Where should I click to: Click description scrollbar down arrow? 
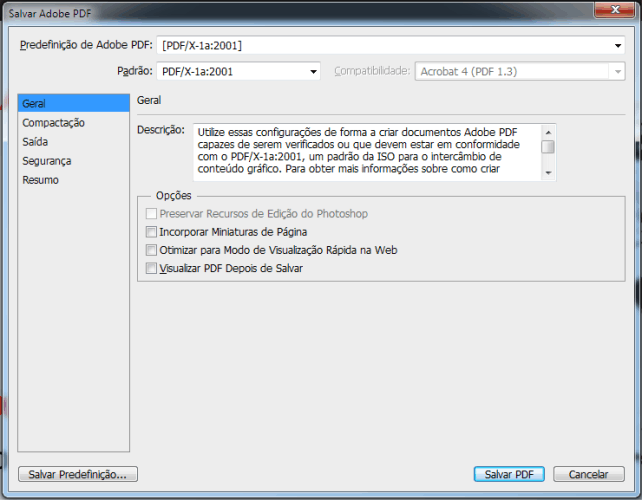(548, 173)
